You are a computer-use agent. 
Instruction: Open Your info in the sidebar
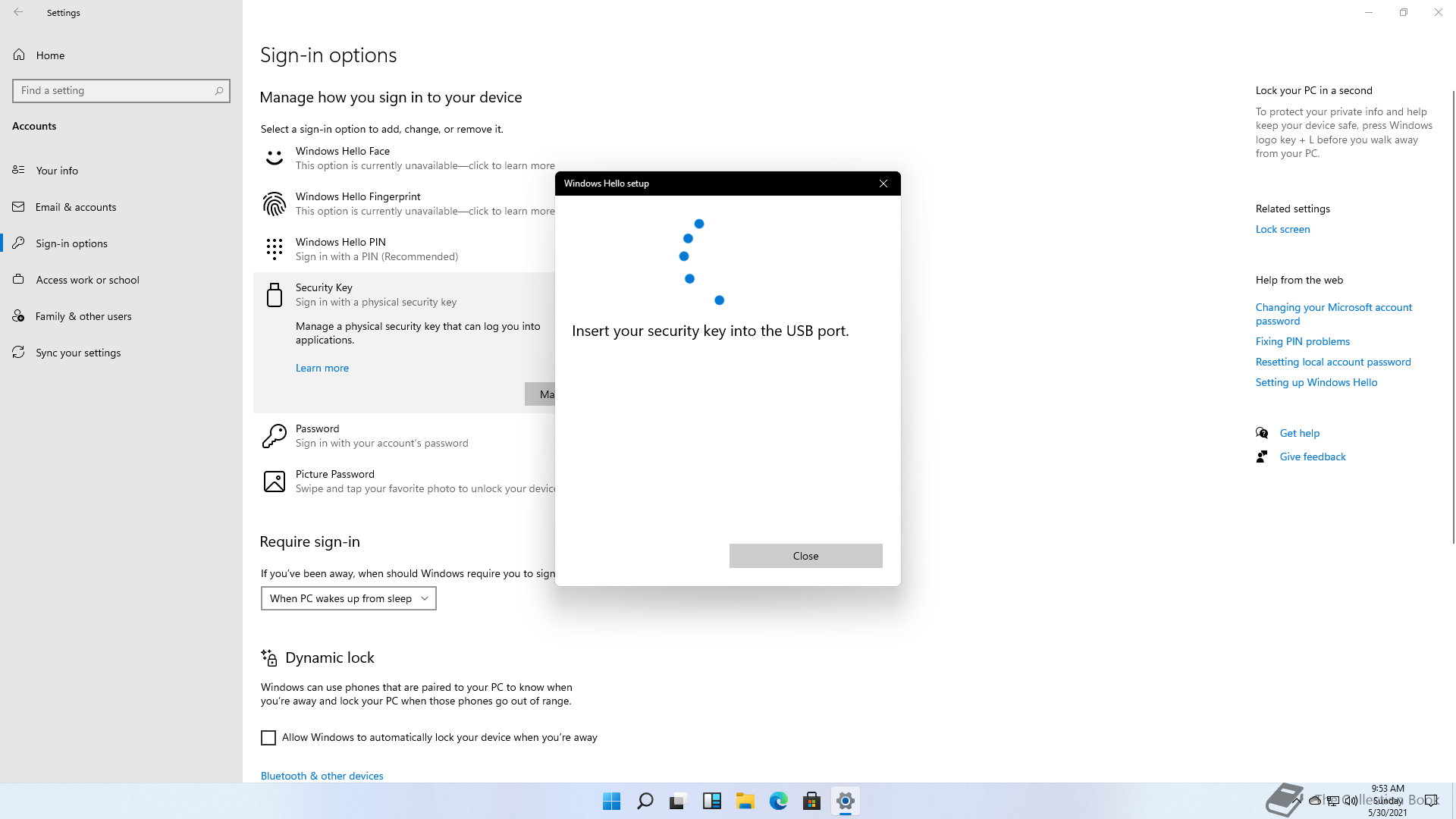(x=57, y=171)
